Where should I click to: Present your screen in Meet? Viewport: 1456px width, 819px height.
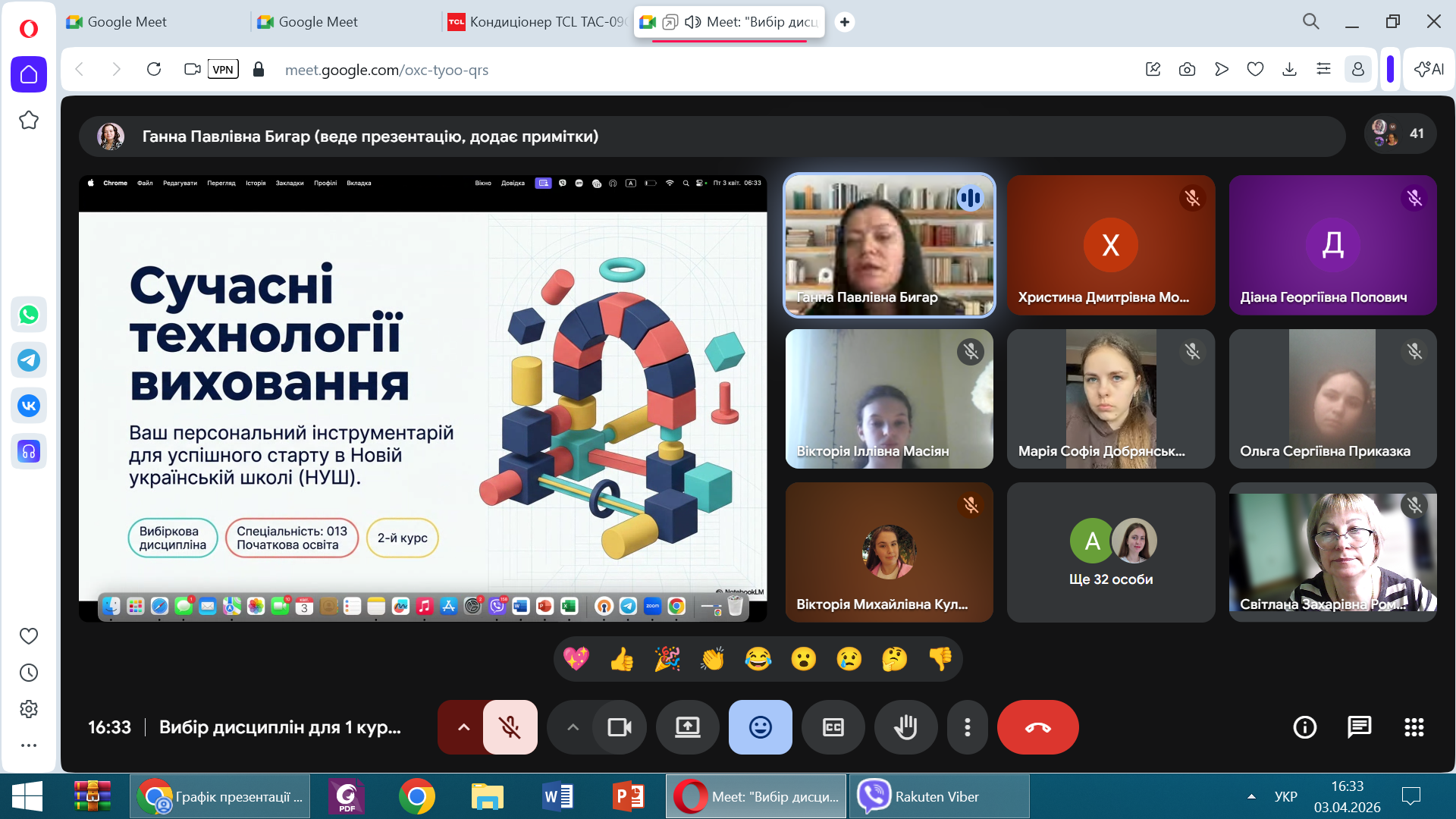click(x=688, y=727)
